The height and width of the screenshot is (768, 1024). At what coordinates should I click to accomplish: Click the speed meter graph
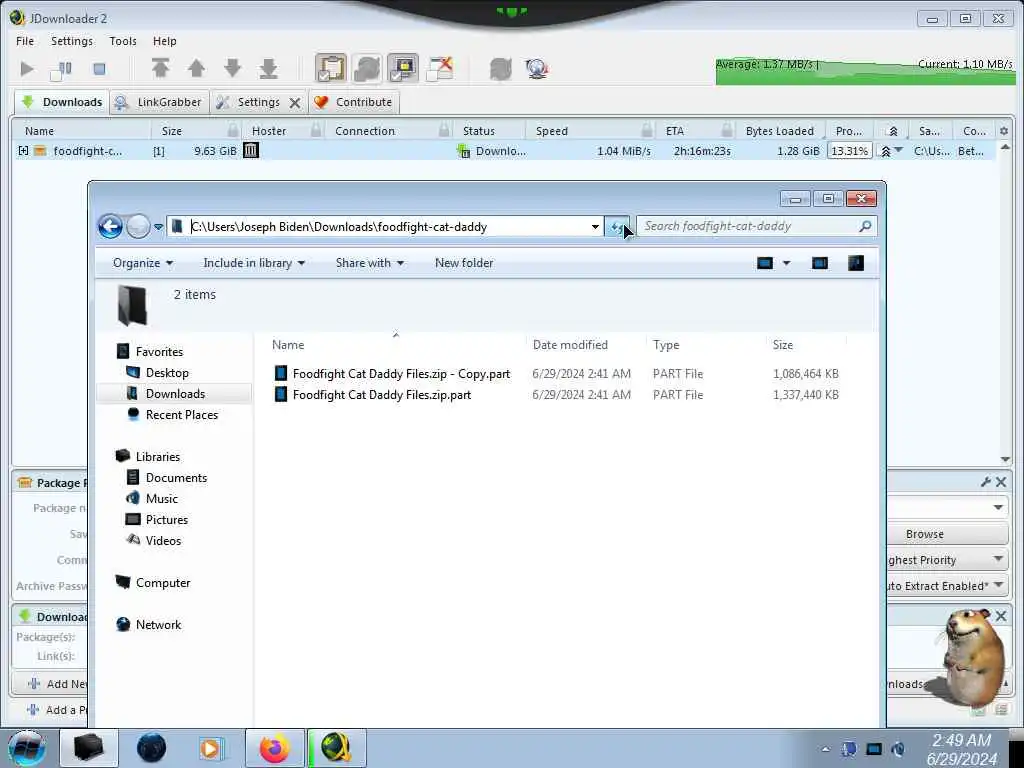point(865,71)
